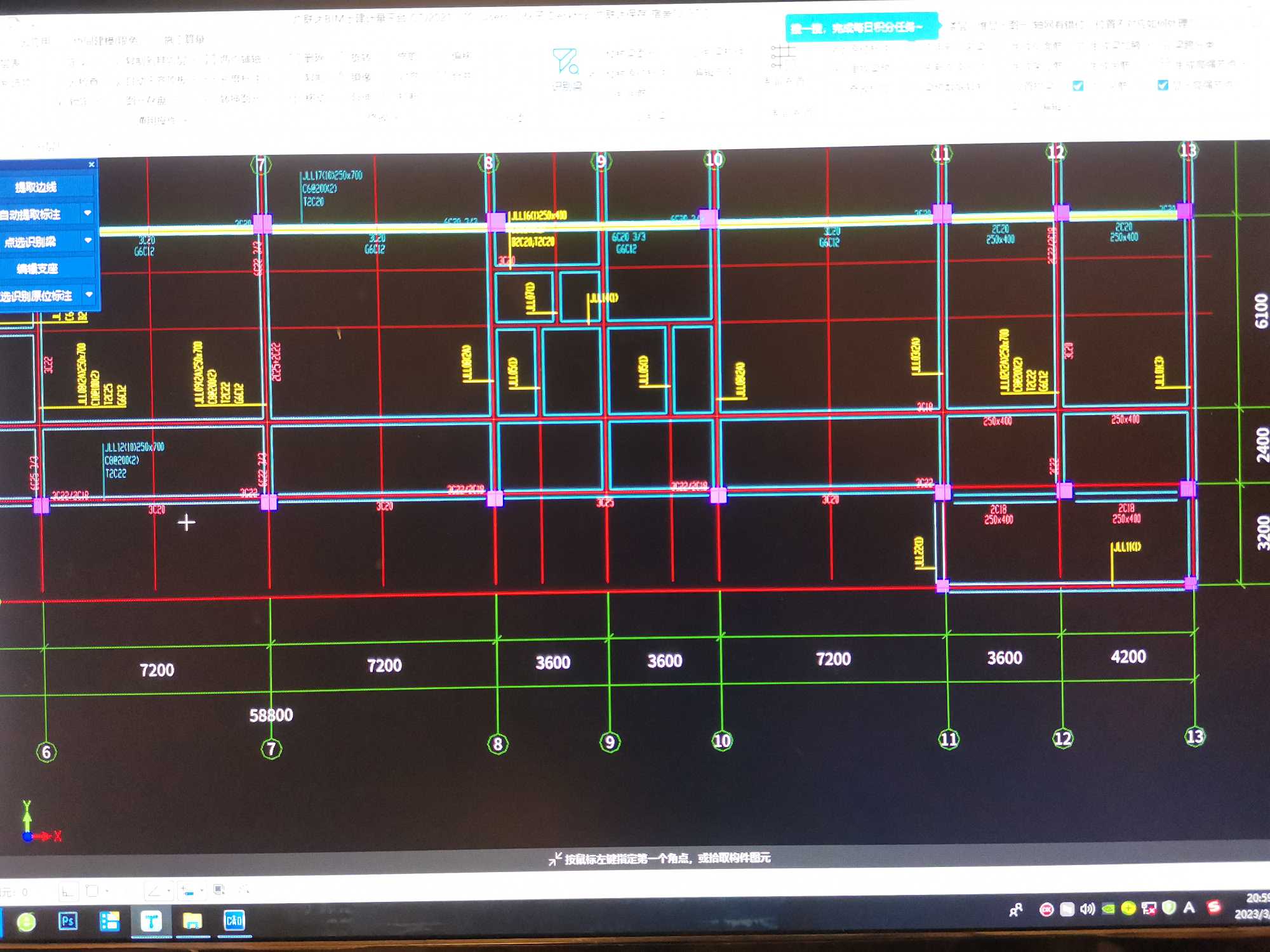Open Photoshop from the taskbar
The width and height of the screenshot is (1270, 952).
[x=67, y=921]
